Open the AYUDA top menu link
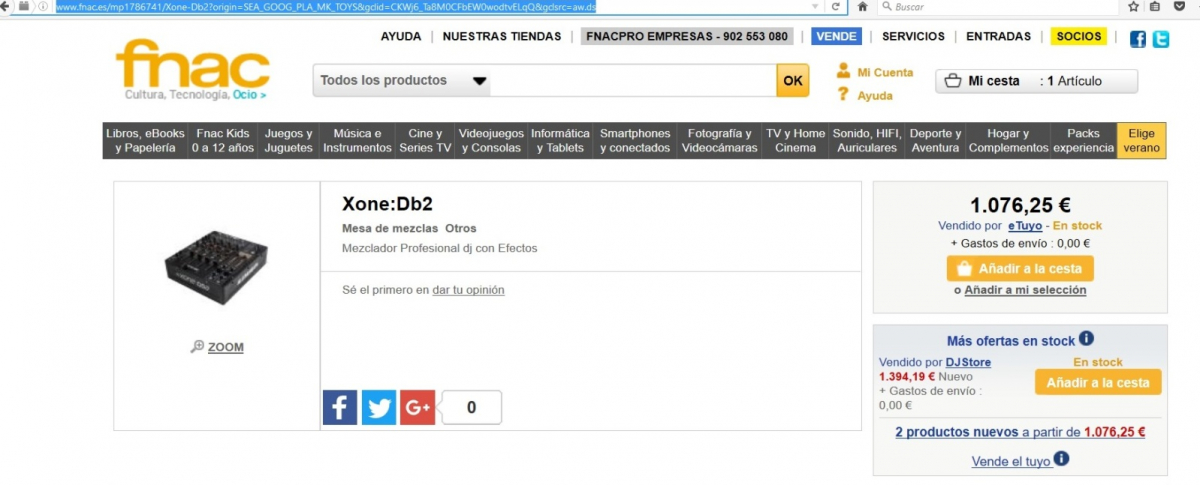 coord(401,37)
